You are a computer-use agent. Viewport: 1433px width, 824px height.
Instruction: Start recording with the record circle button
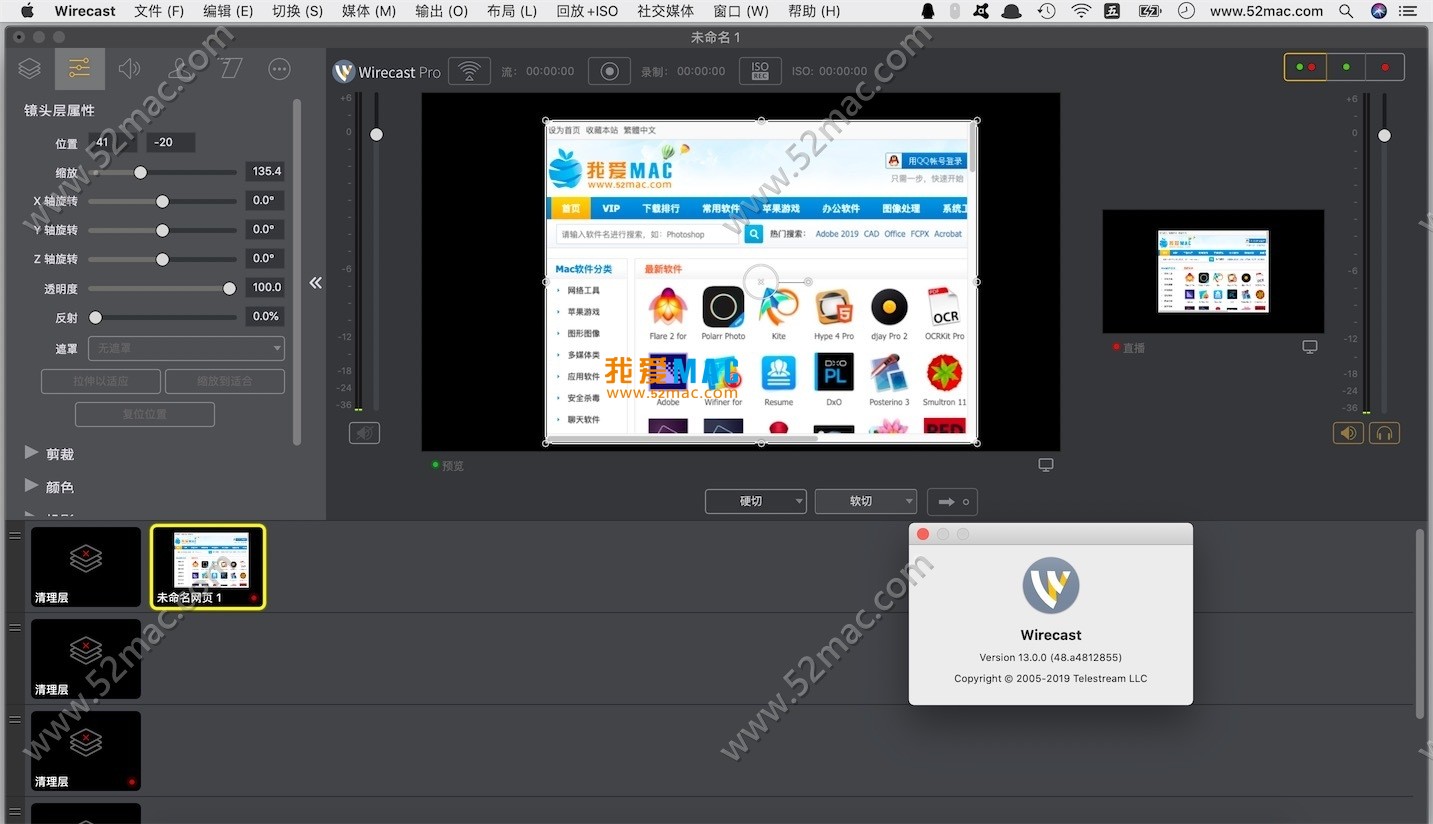point(610,71)
